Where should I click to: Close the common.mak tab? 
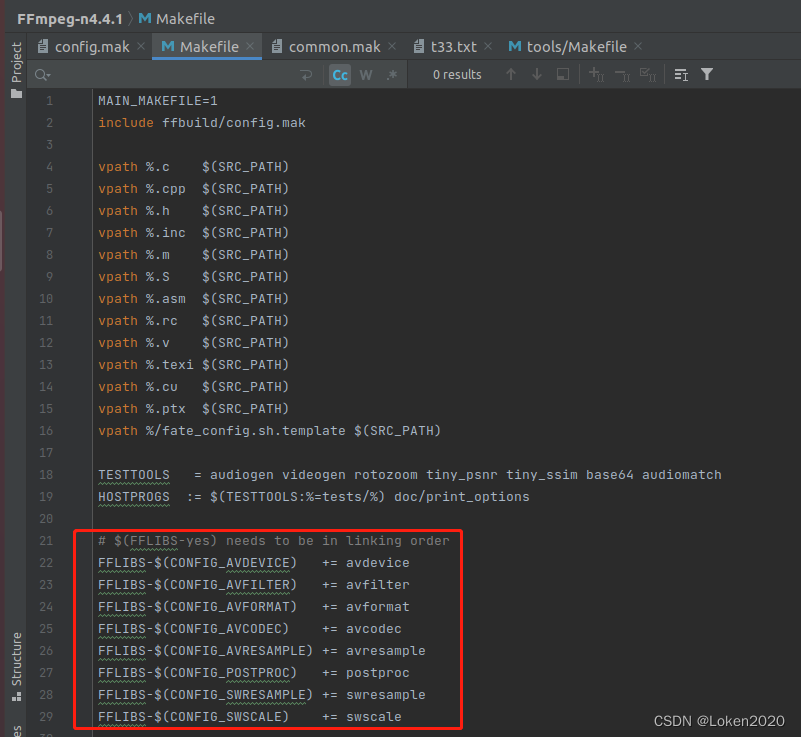pyautogui.click(x=392, y=46)
